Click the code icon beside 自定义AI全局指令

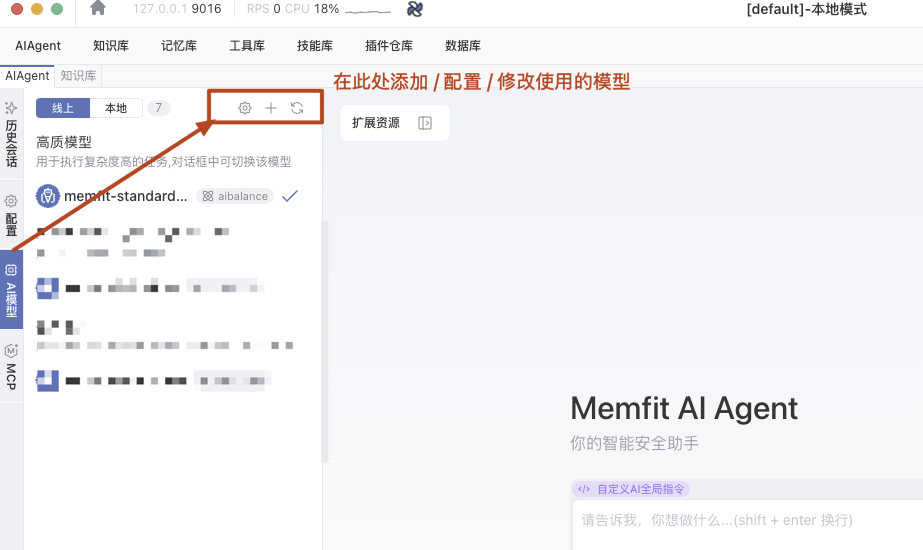(584, 489)
